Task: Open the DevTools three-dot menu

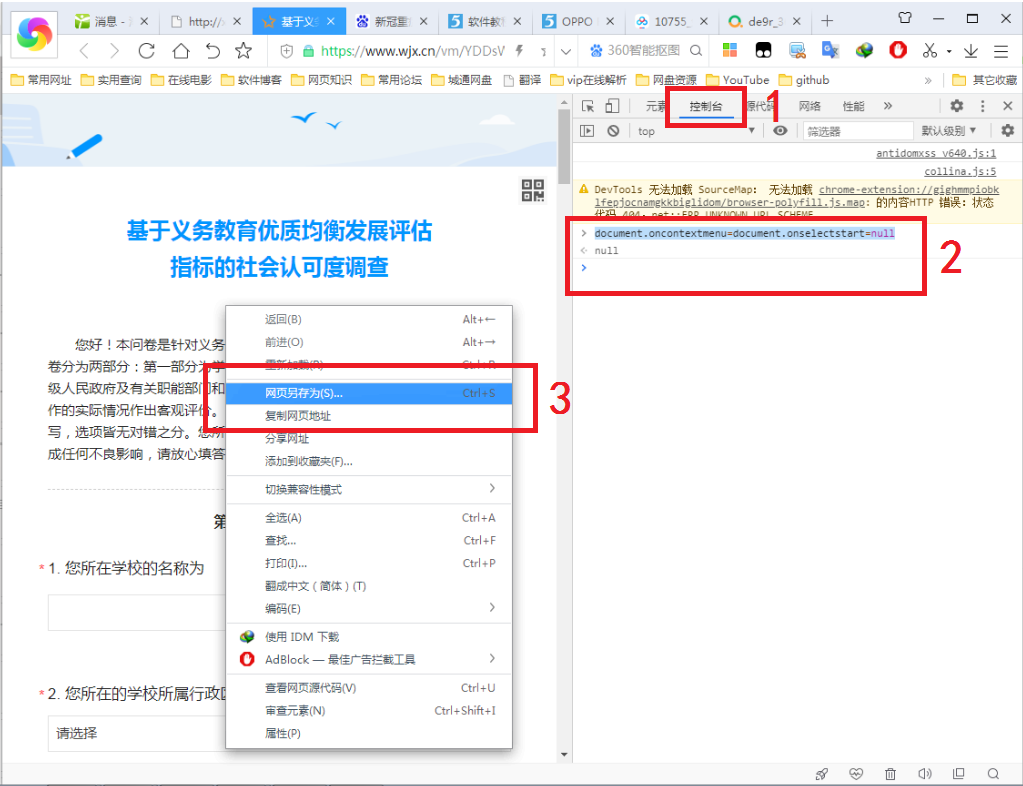Action: [x=982, y=105]
